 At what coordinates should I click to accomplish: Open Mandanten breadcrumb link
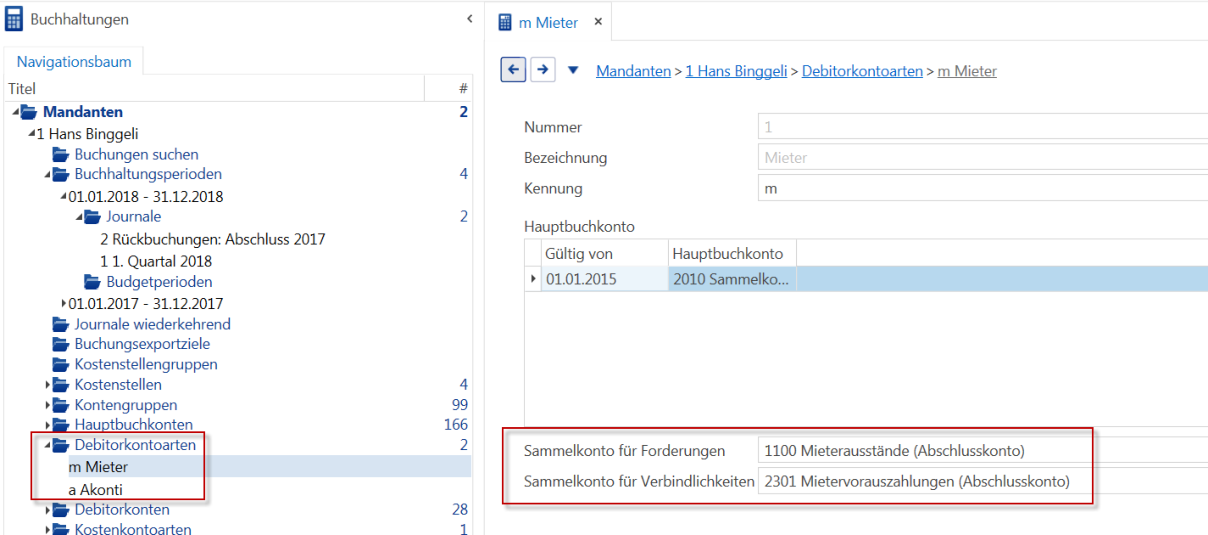pyautogui.click(x=633, y=71)
